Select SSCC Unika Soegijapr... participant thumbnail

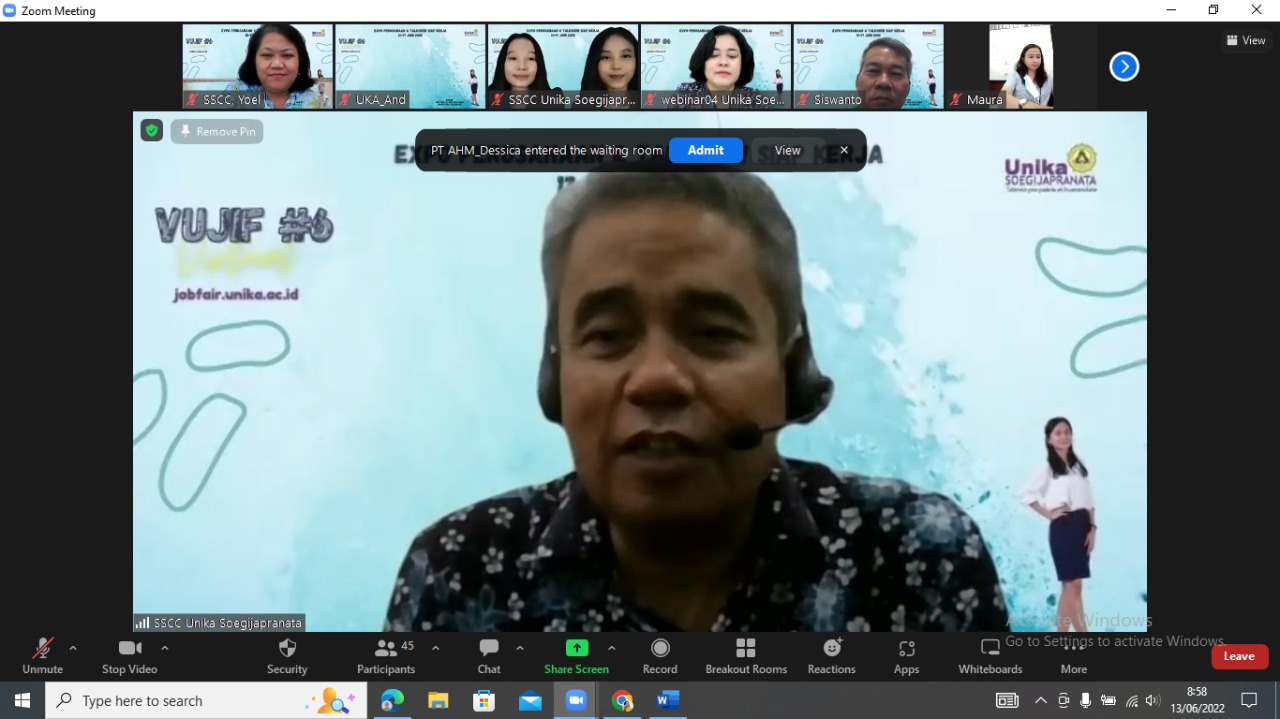[x=563, y=66]
